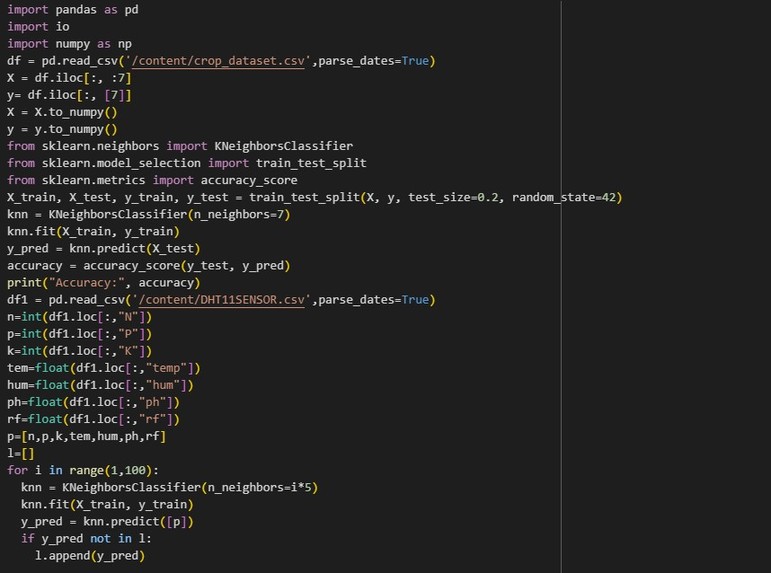771x573 pixels.
Task: Click the 'l.append(y_pred)' line
Action: tap(90, 556)
